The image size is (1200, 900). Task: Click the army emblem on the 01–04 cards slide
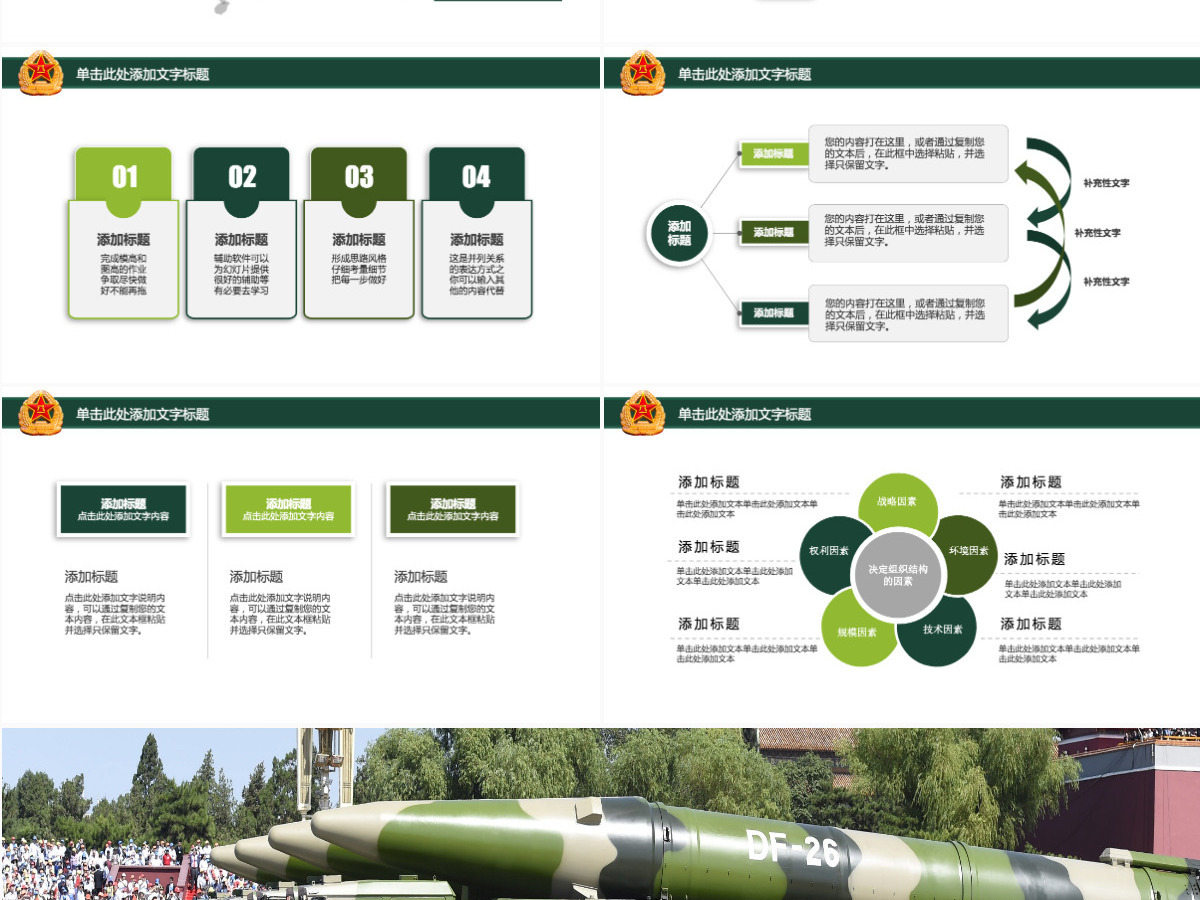click(x=41, y=73)
